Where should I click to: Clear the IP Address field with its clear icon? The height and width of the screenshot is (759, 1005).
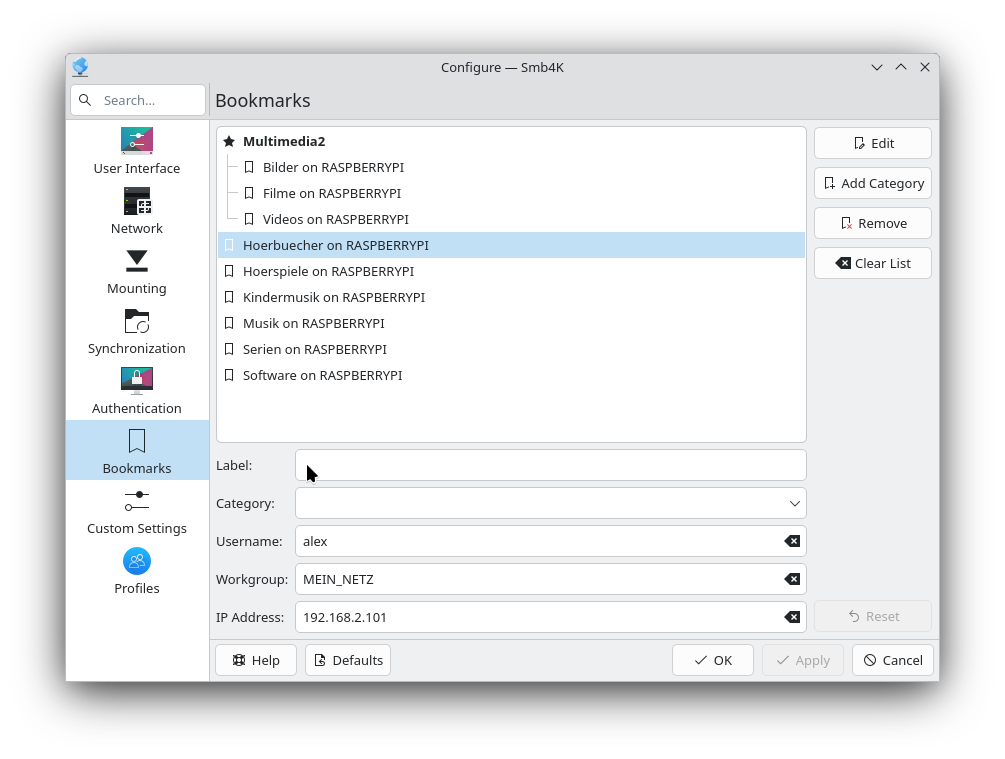(793, 617)
